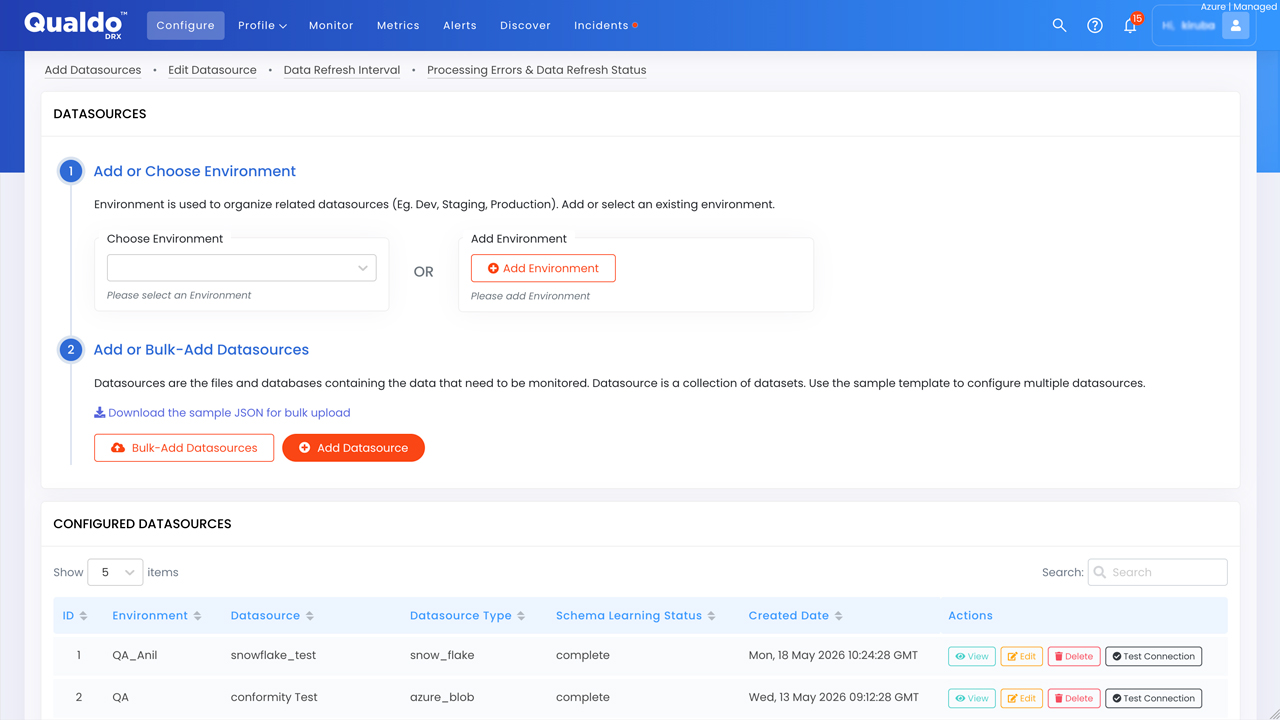Screen dimensions: 1280x720
Task: Open the Configure tab
Action: [185, 26]
